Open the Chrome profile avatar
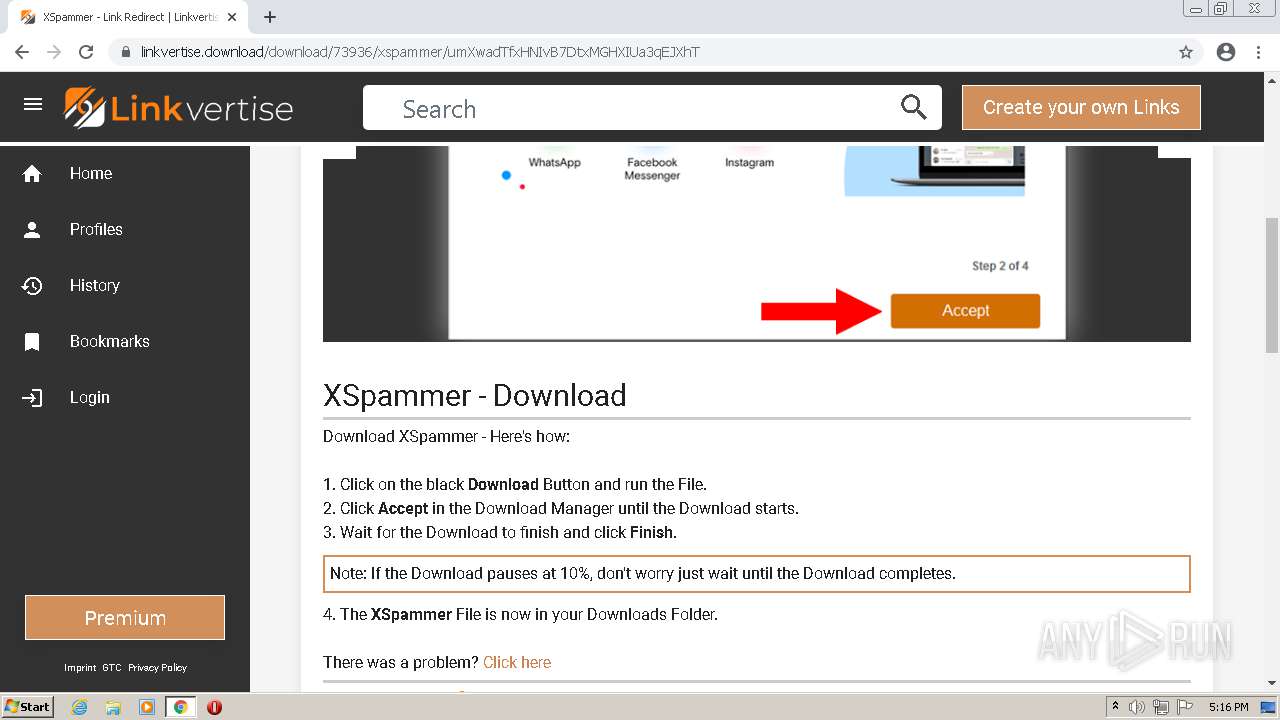This screenshot has height=720, width=1280. (x=1226, y=52)
